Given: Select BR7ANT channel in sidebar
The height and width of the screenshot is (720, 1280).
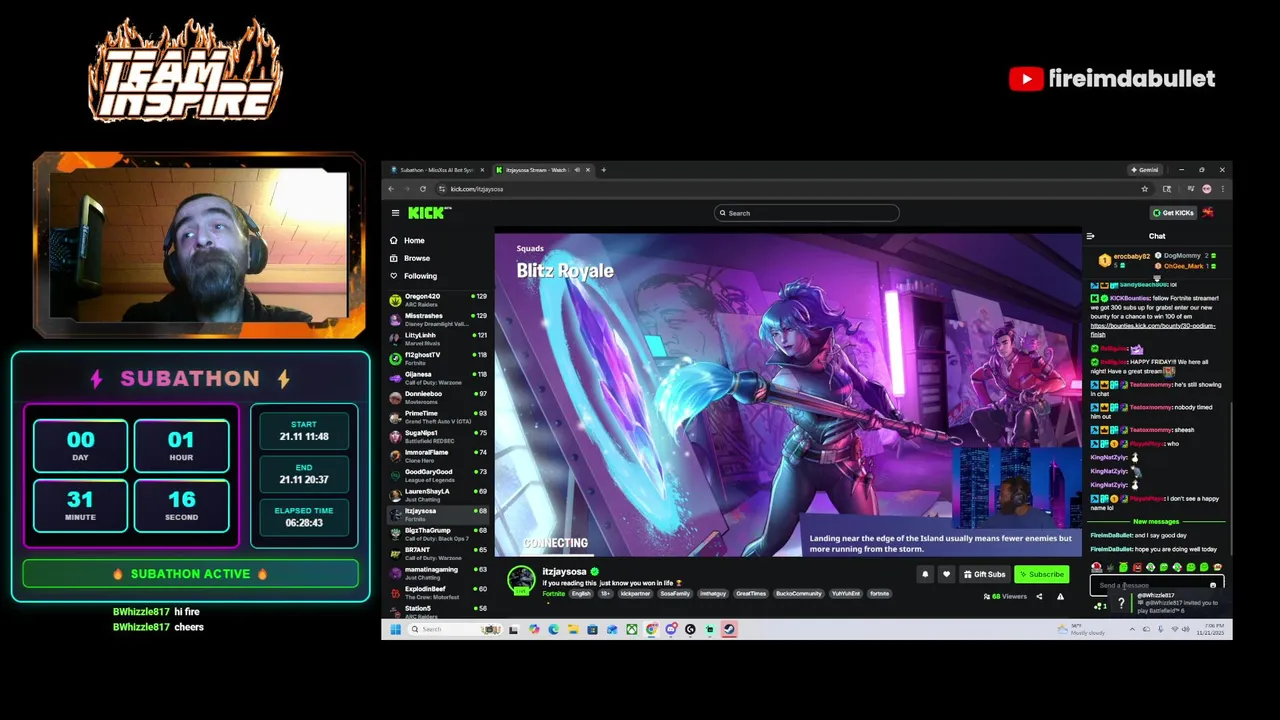Looking at the screenshot, I should pos(438,553).
